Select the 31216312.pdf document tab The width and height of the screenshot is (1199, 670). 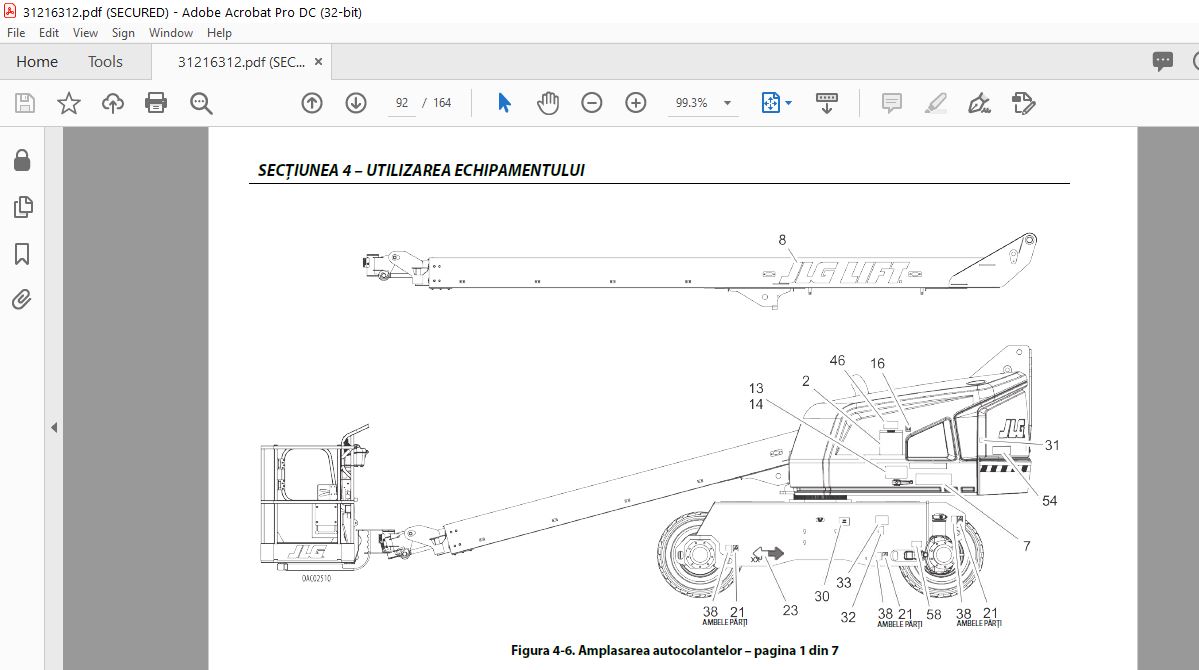click(x=241, y=62)
